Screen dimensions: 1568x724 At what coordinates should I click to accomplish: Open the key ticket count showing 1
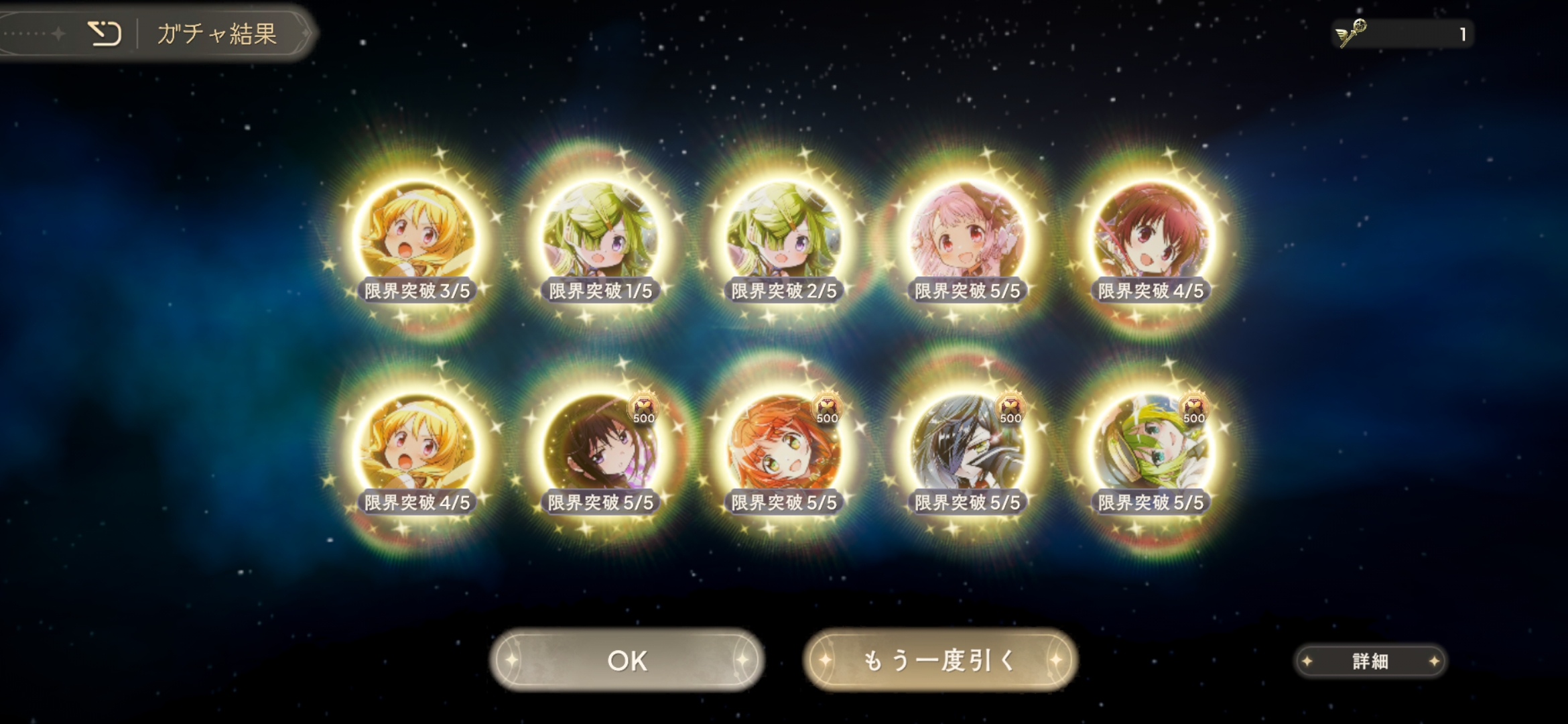pyautogui.click(x=1463, y=34)
